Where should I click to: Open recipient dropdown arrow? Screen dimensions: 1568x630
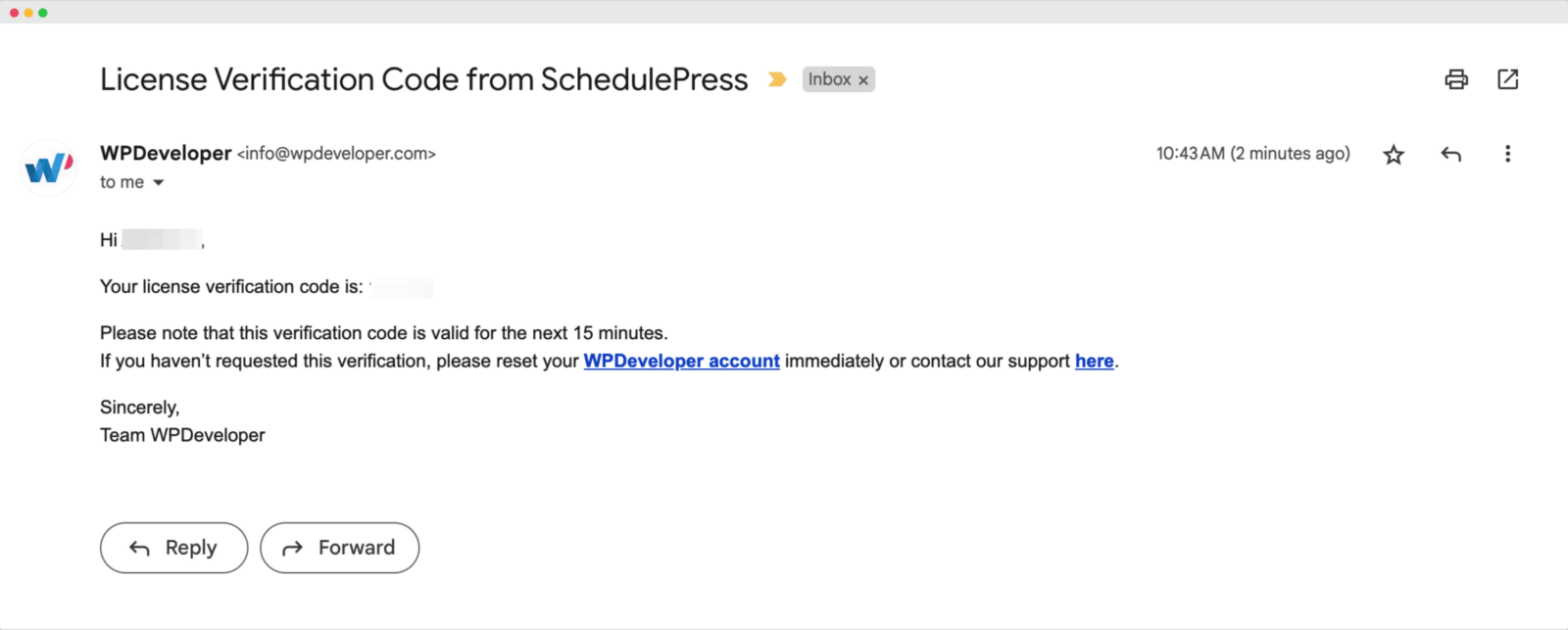pos(159,182)
